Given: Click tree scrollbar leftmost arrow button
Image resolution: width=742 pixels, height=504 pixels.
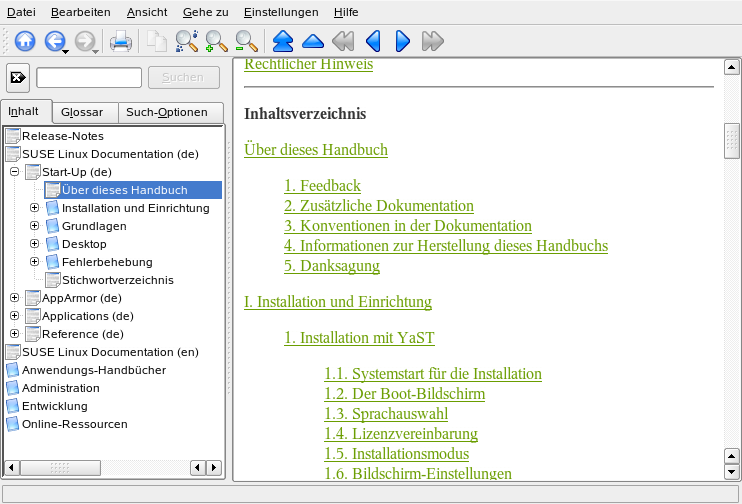Looking at the screenshot, I should click(x=11, y=468).
